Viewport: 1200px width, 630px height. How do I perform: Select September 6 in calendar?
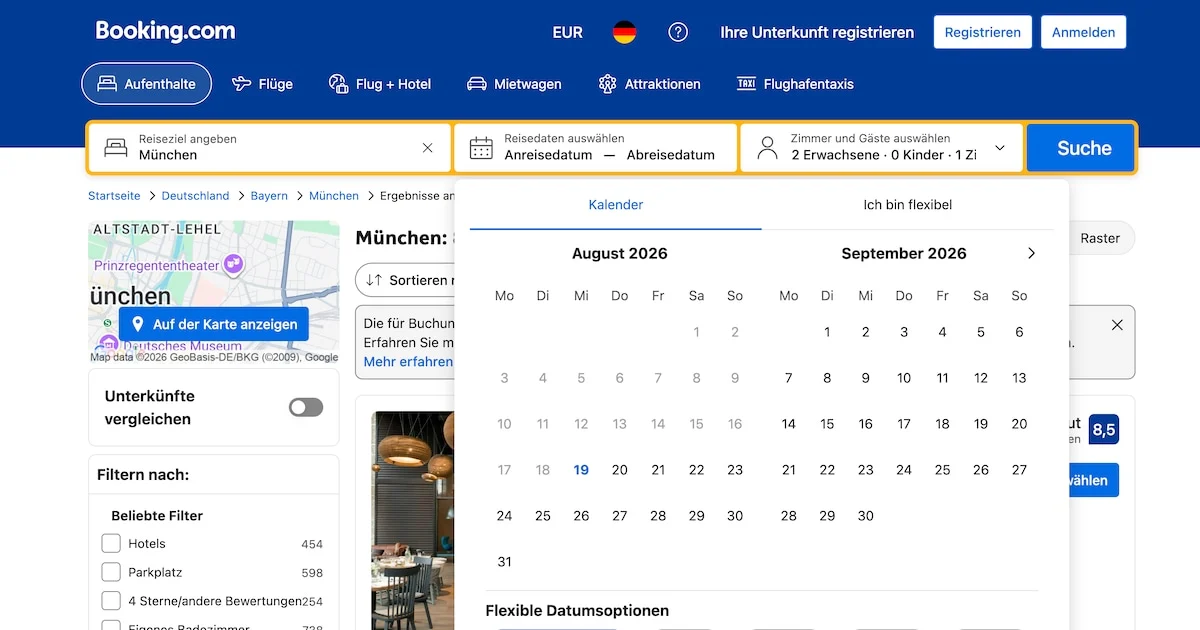tap(1019, 332)
